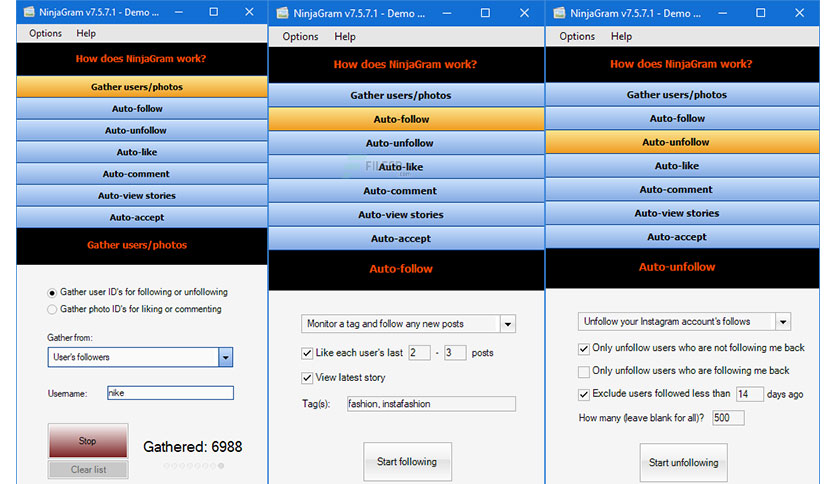This screenshot has width=836, height=484.
Task: Click the 'Start unfollowing' button
Action: point(684,463)
